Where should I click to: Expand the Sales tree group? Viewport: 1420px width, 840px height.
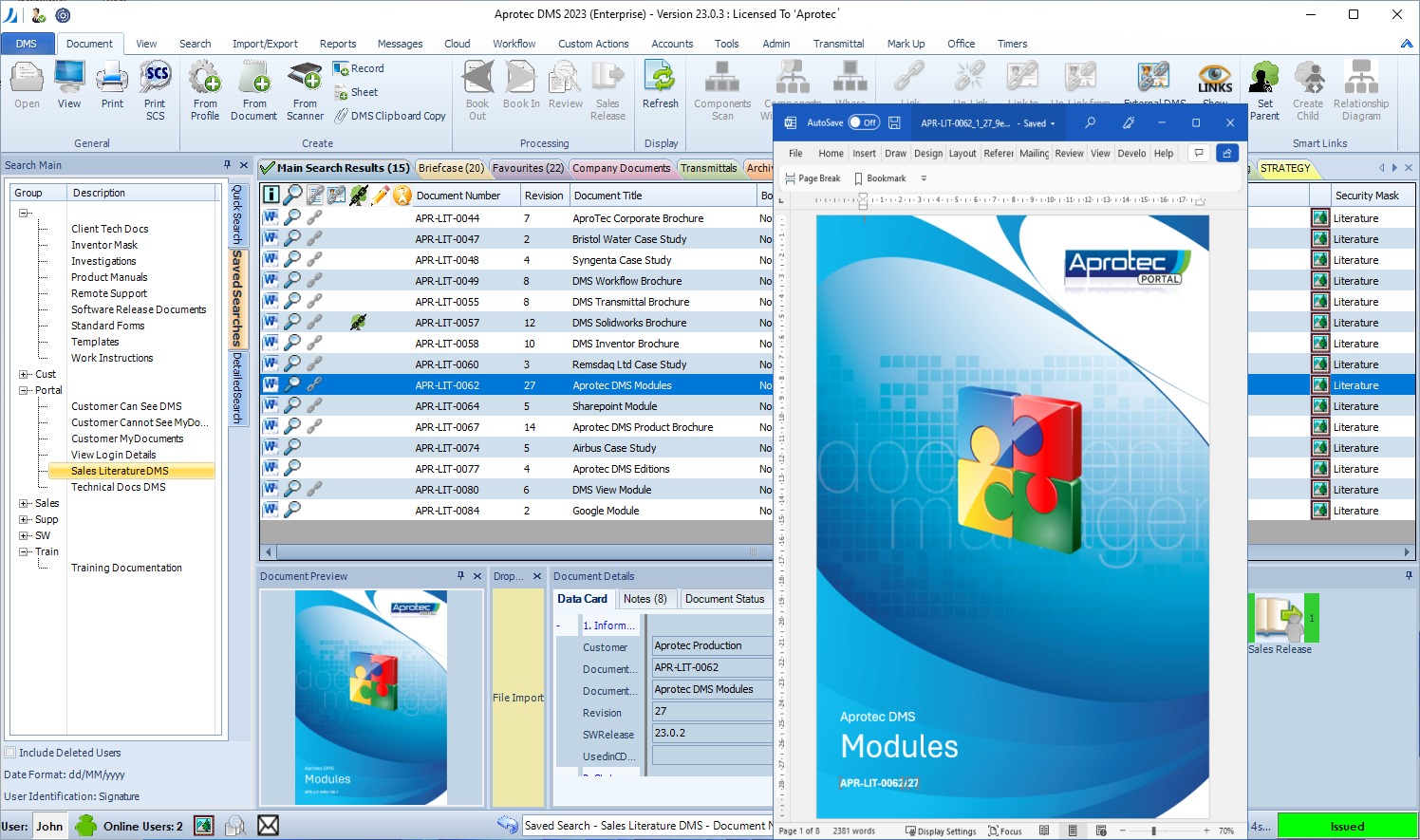(24, 503)
